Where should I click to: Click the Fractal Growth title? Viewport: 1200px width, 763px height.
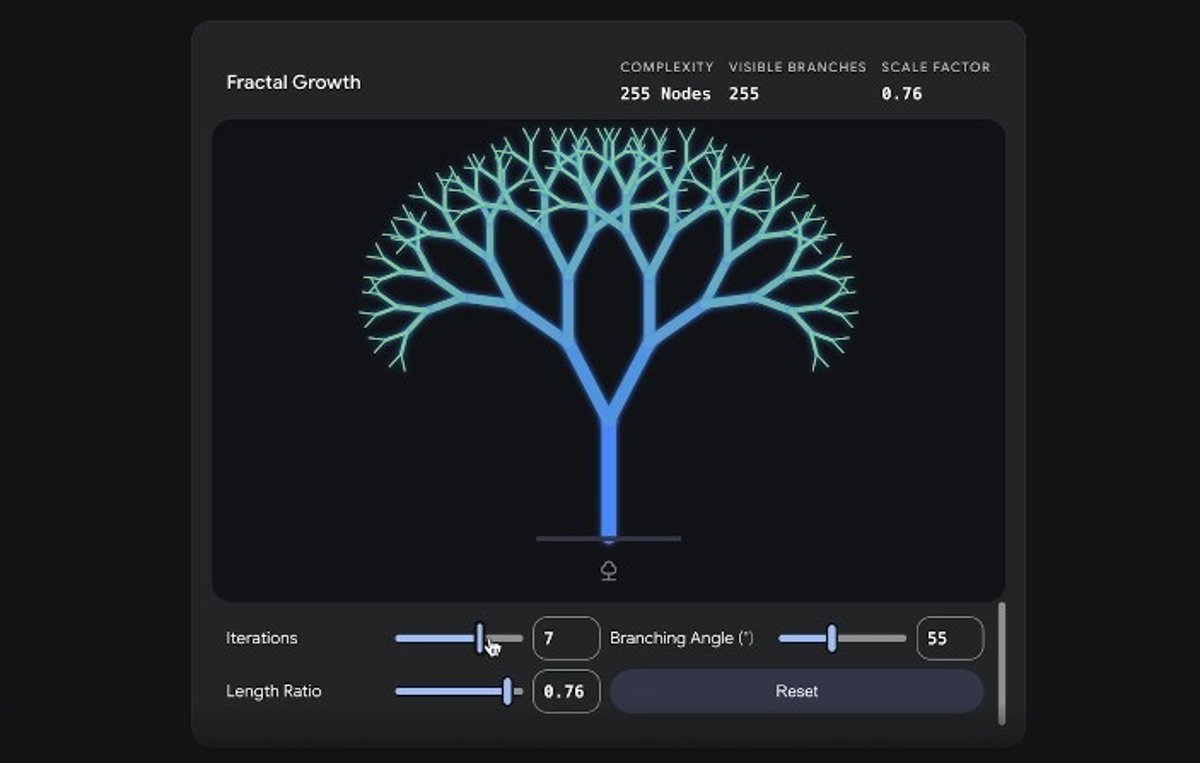click(293, 82)
